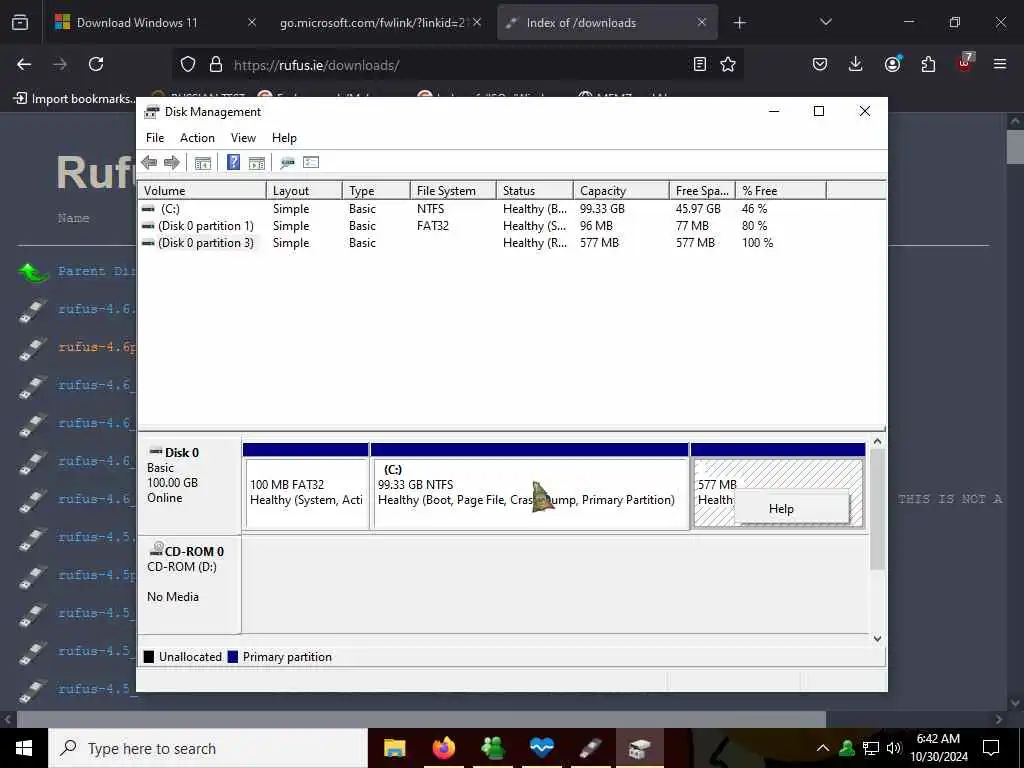The image size is (1024, 768).
Task: Sort by the File System column header
Action: (453, 191)
